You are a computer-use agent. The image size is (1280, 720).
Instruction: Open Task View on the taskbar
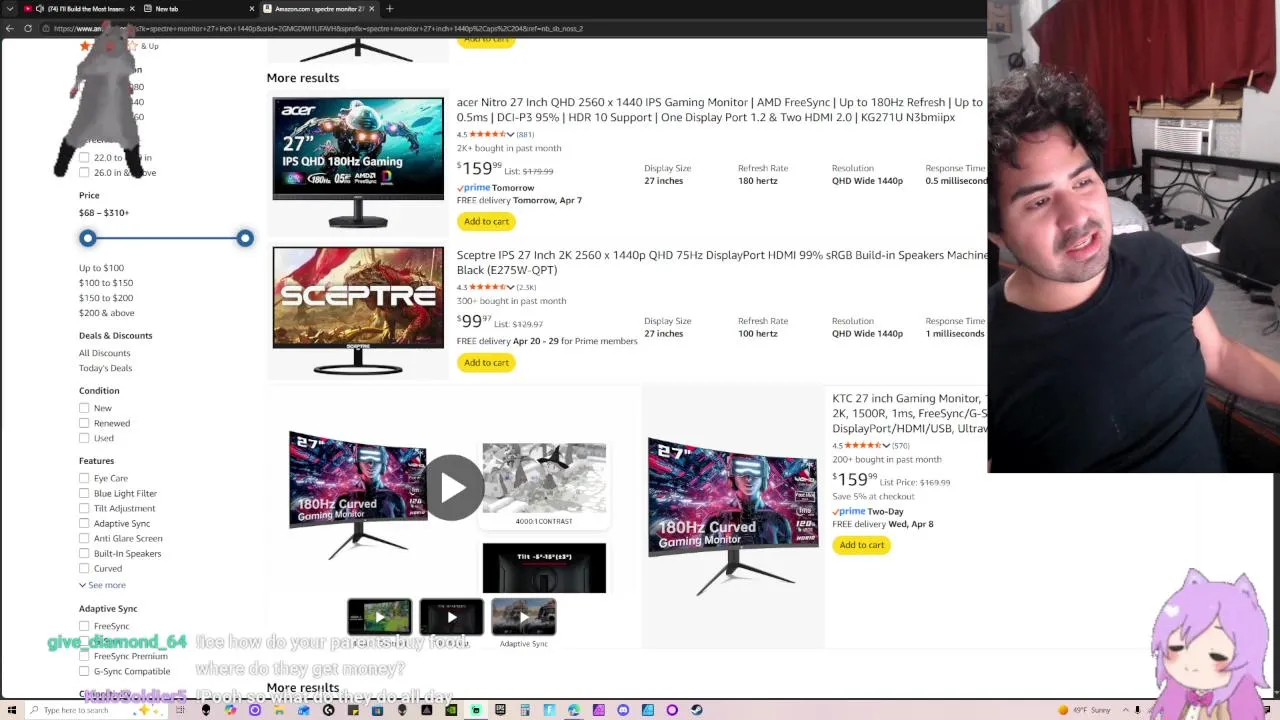tap(181, 710)
